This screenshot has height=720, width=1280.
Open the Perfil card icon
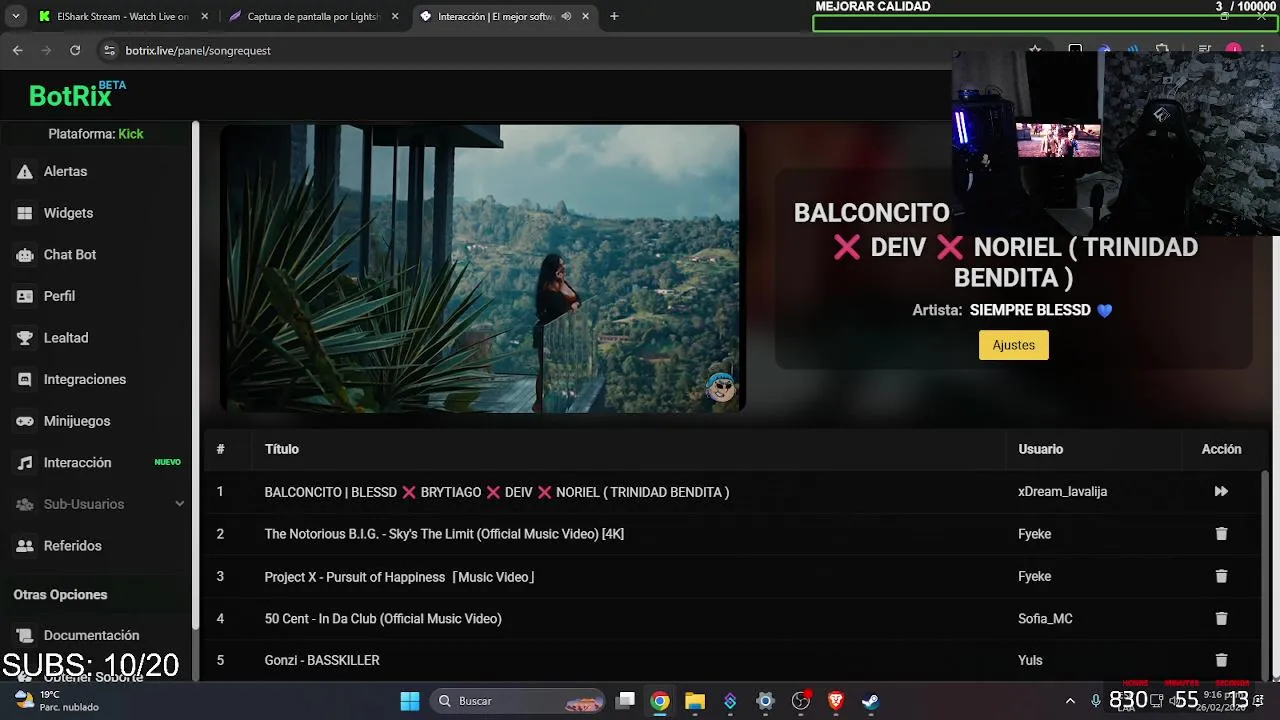pyautogui.click(x=25, y=296)
